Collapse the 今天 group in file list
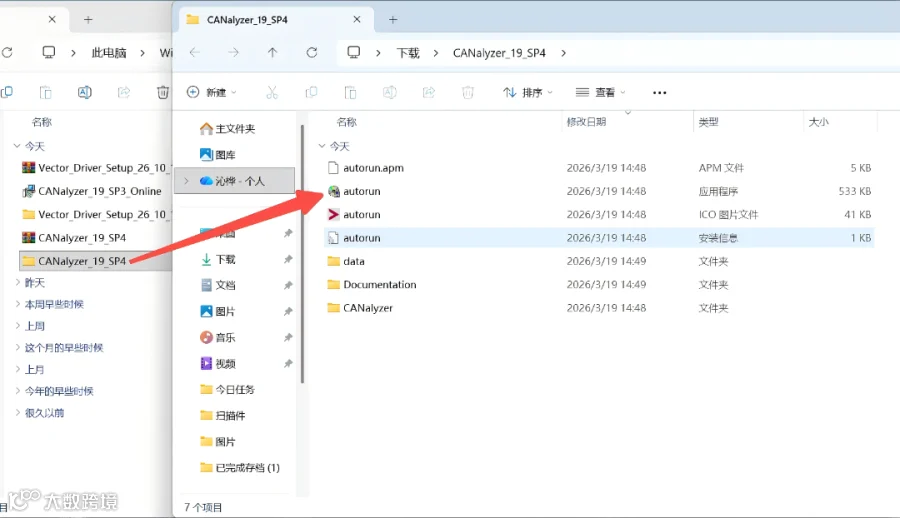The width and height of the screenshot is (900, 518). tap(322, 146)
